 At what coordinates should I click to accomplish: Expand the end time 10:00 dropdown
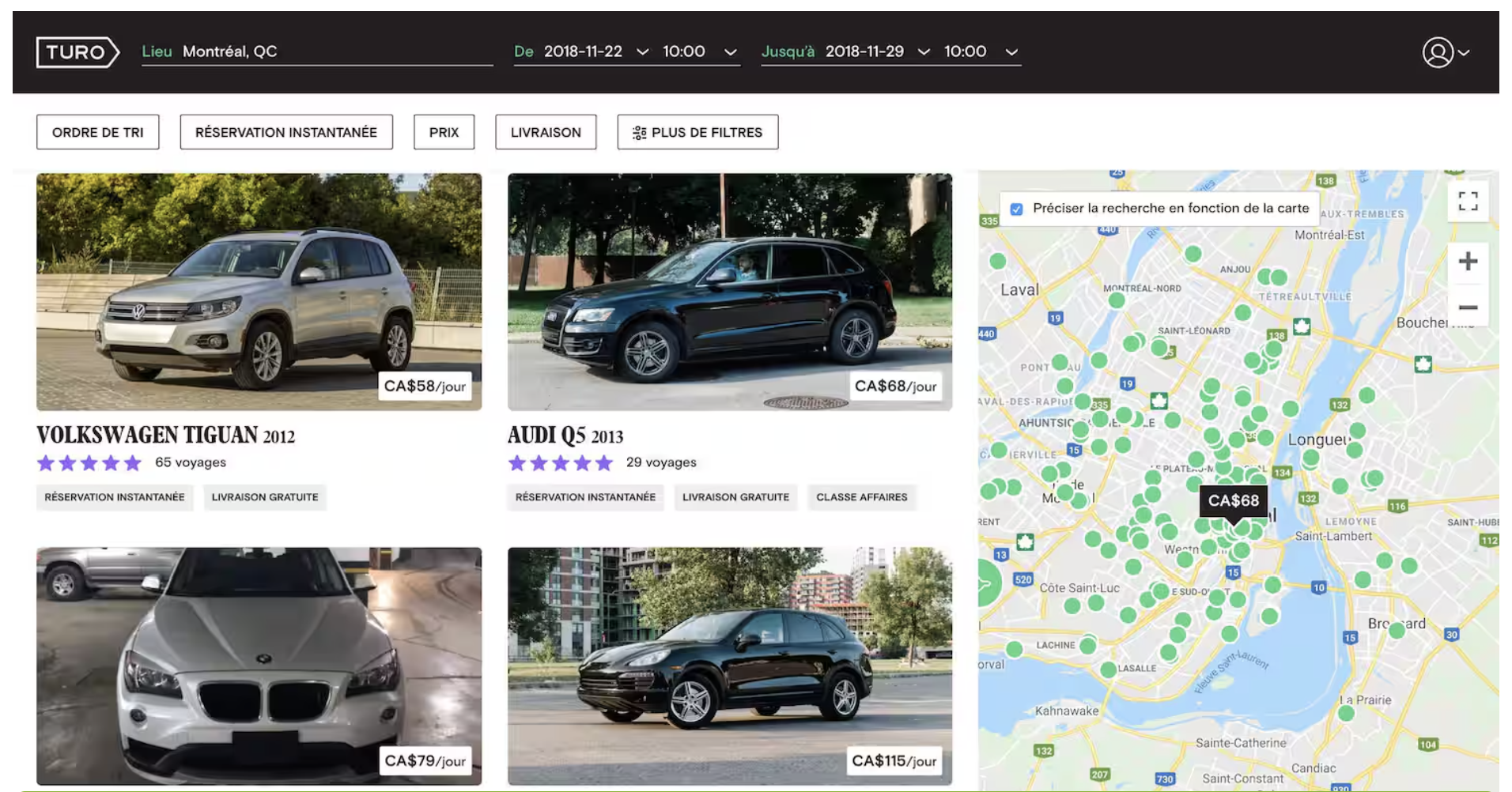coord(1011,52)
